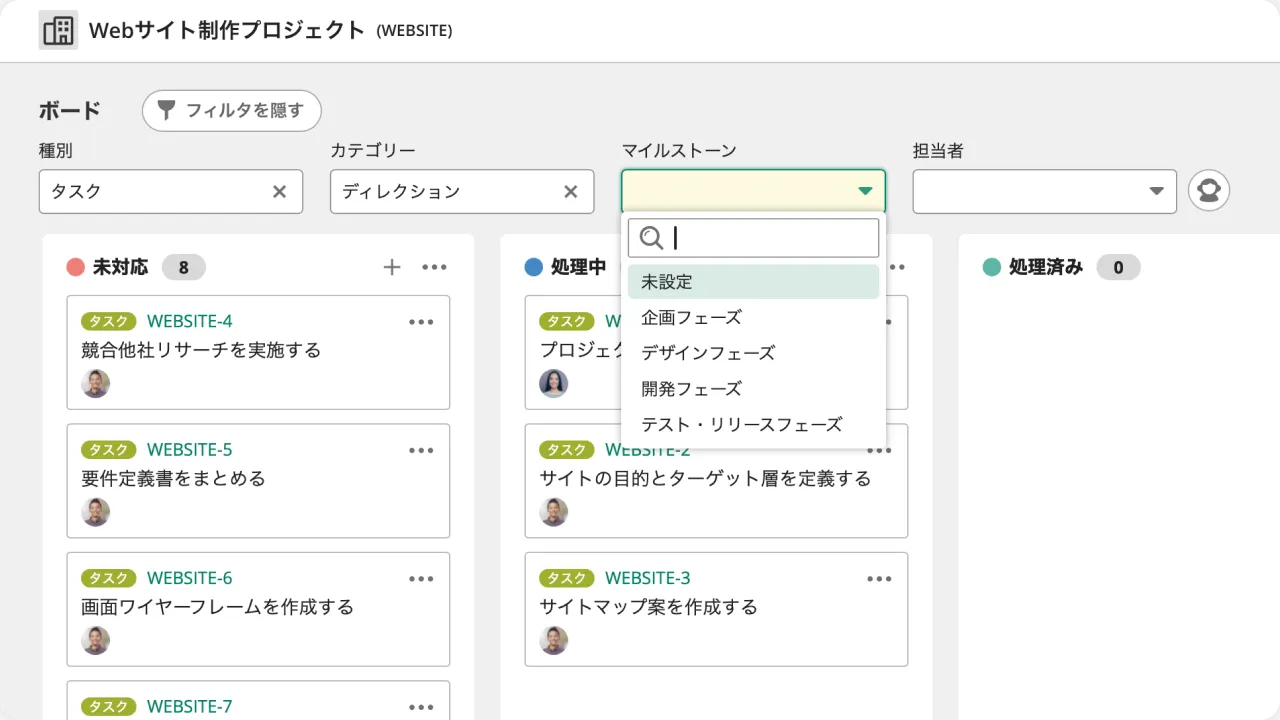This screenshot has height=720, width=1280.
Task: Click the サイトの目的とターゲット層を定義する card title
Action: [706, 478]
